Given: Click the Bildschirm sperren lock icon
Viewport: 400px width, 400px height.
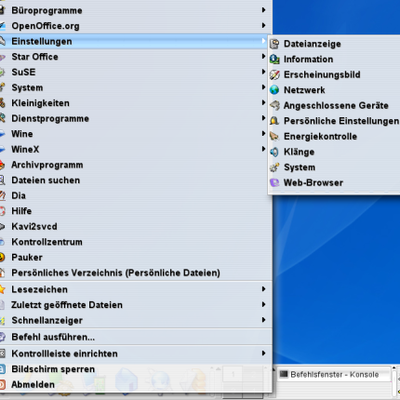Looking at the screenshot, I should (x=2, y=369).
